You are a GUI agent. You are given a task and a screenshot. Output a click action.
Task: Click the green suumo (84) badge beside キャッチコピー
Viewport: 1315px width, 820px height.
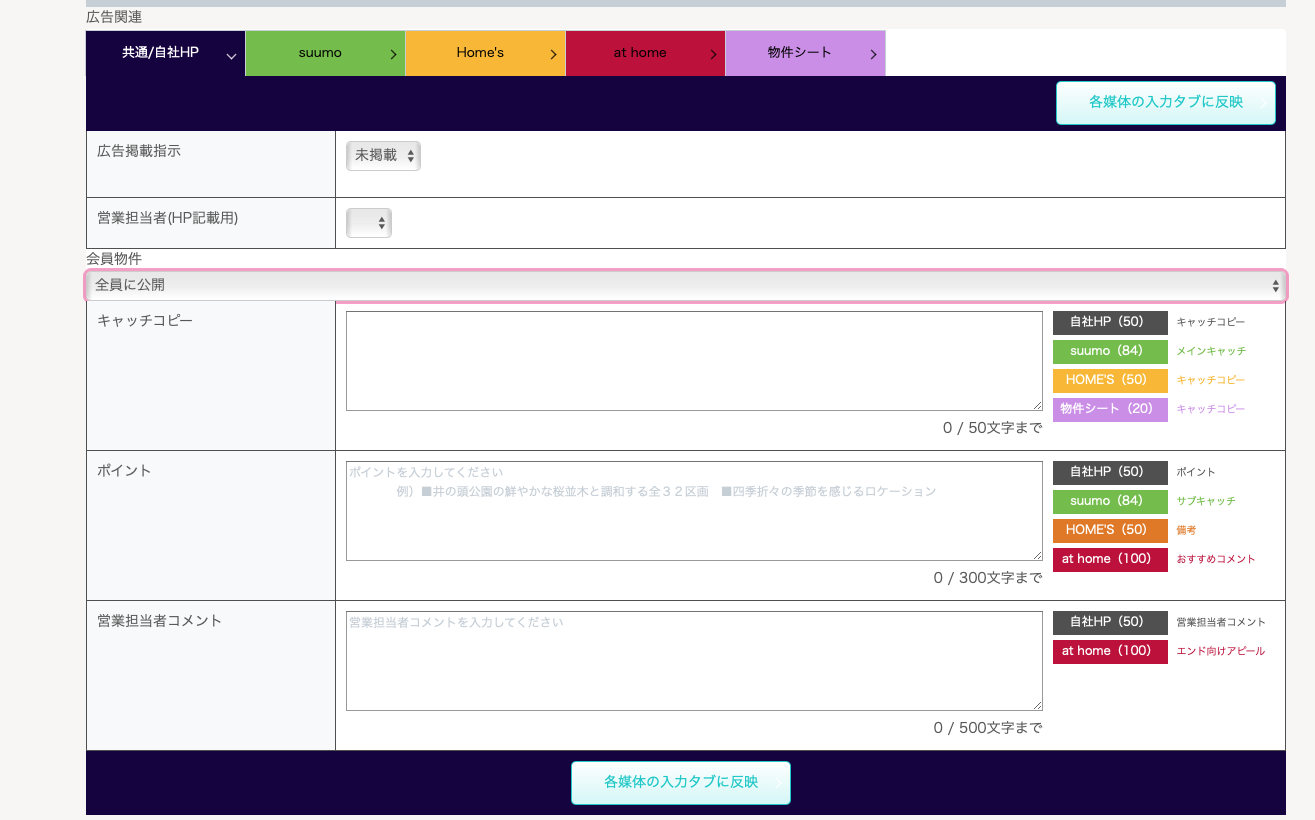click(x=1109, y=351)
